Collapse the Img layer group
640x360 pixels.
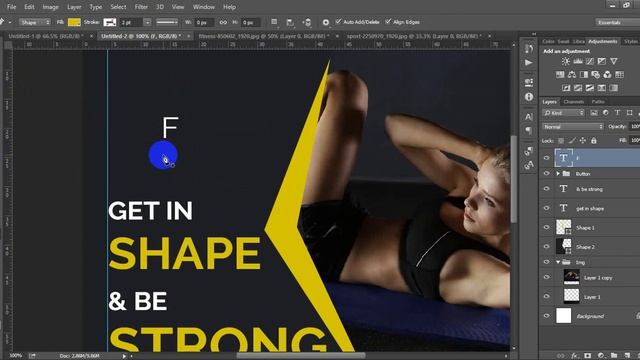558,262
